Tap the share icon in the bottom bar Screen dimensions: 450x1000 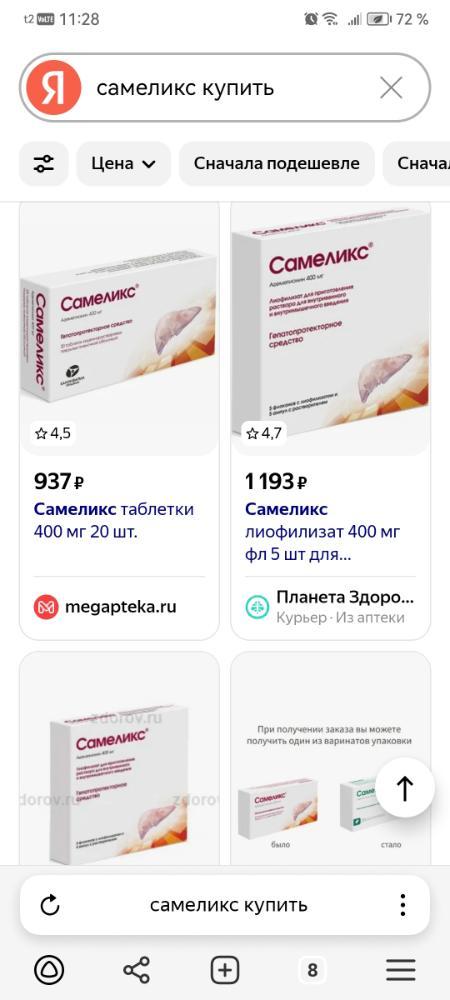tap(136, 970)
